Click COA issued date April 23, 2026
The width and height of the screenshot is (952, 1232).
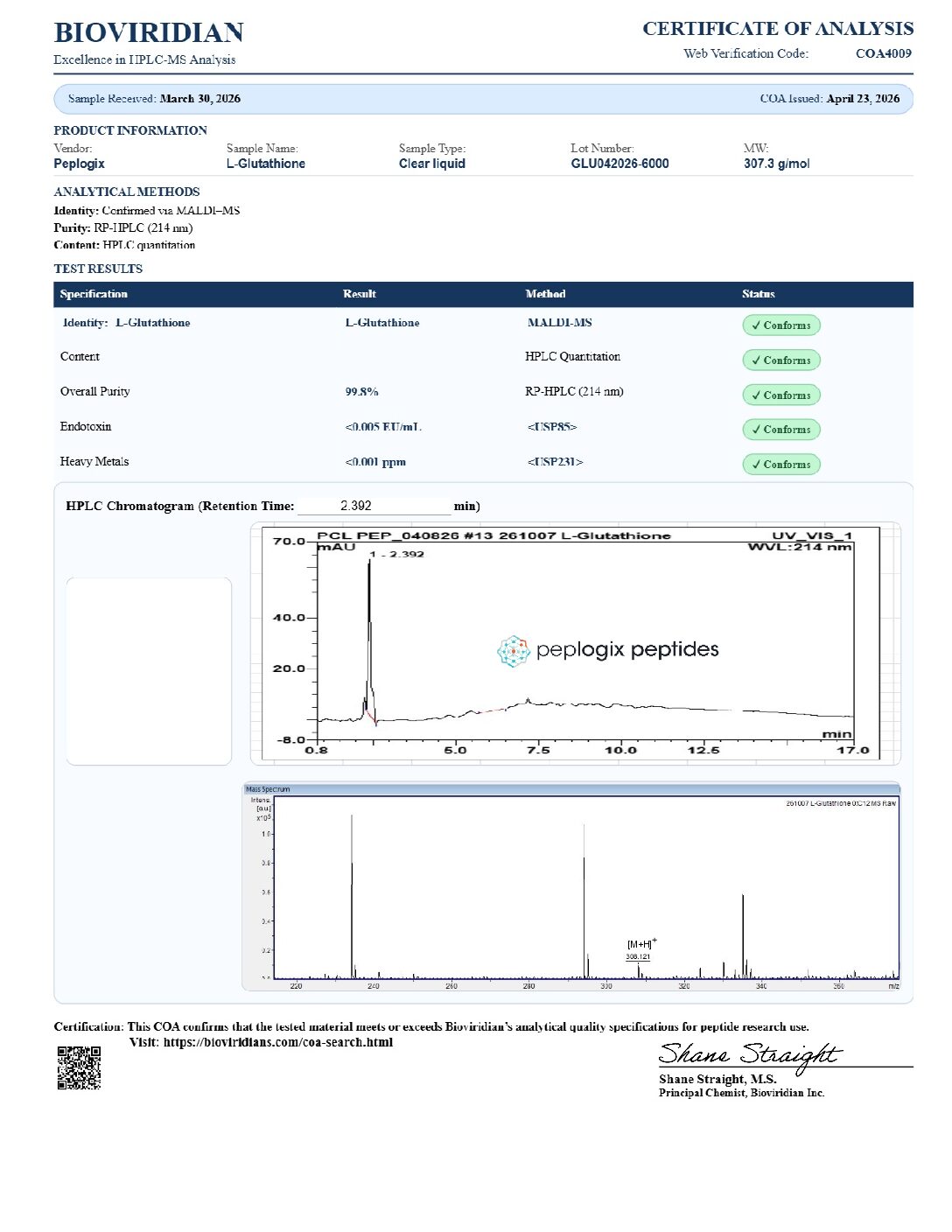[863, 99]
